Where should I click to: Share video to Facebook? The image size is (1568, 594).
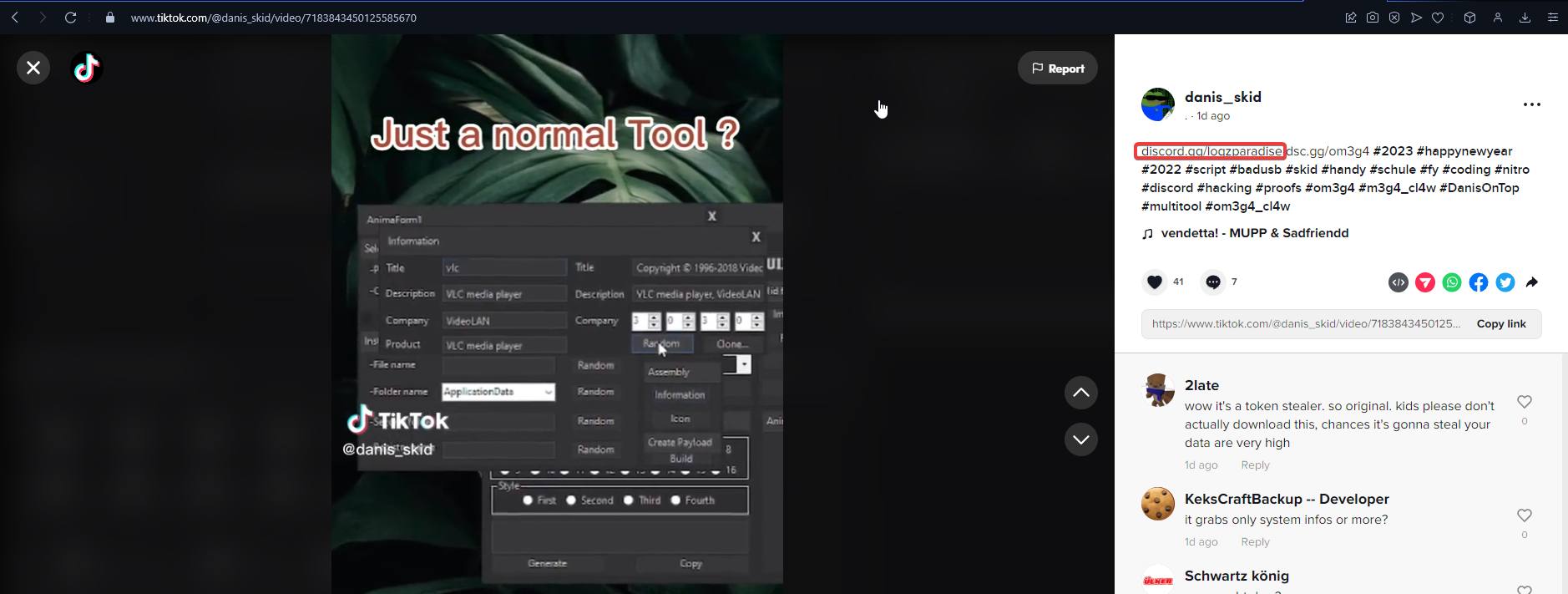coord(1479,282)
